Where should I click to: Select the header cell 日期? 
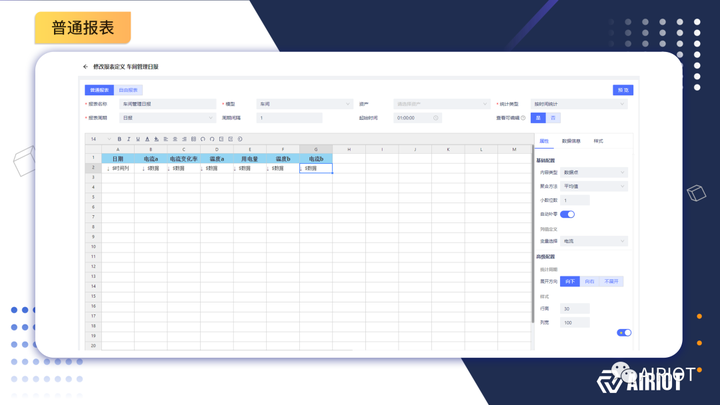pyautogui.click(x=118, y=159)
